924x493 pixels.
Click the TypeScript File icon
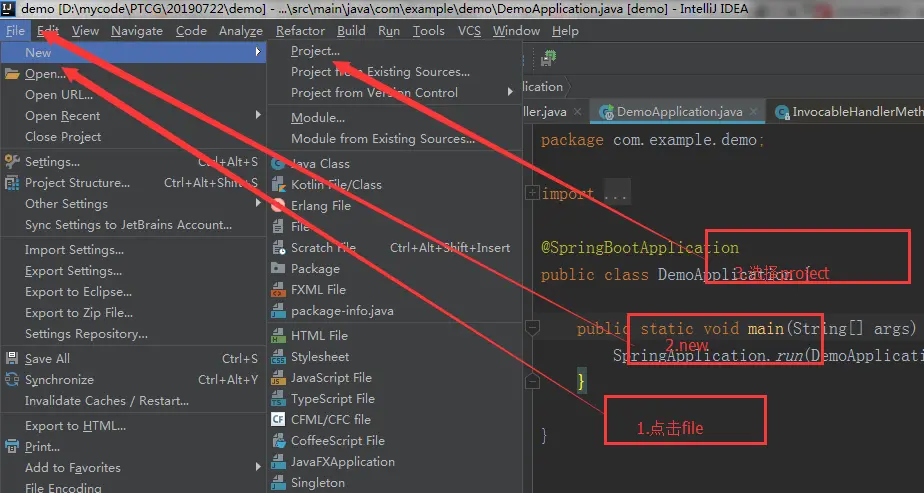278,399
